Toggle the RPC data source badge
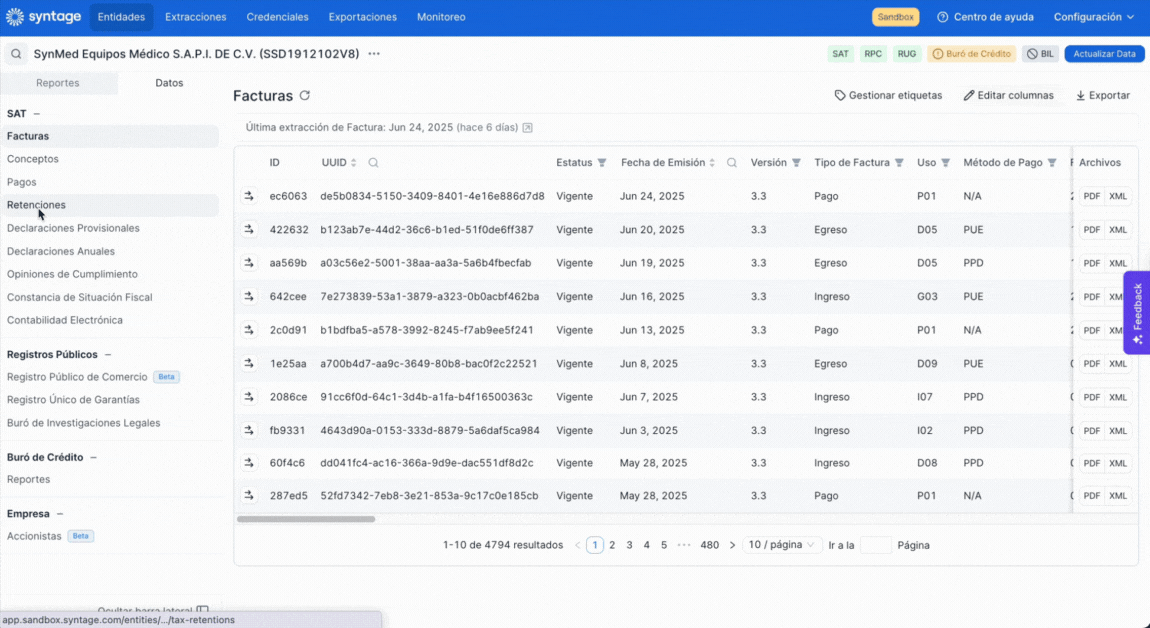The height and width of the screenshot is (628, 1150). (873, 54)
